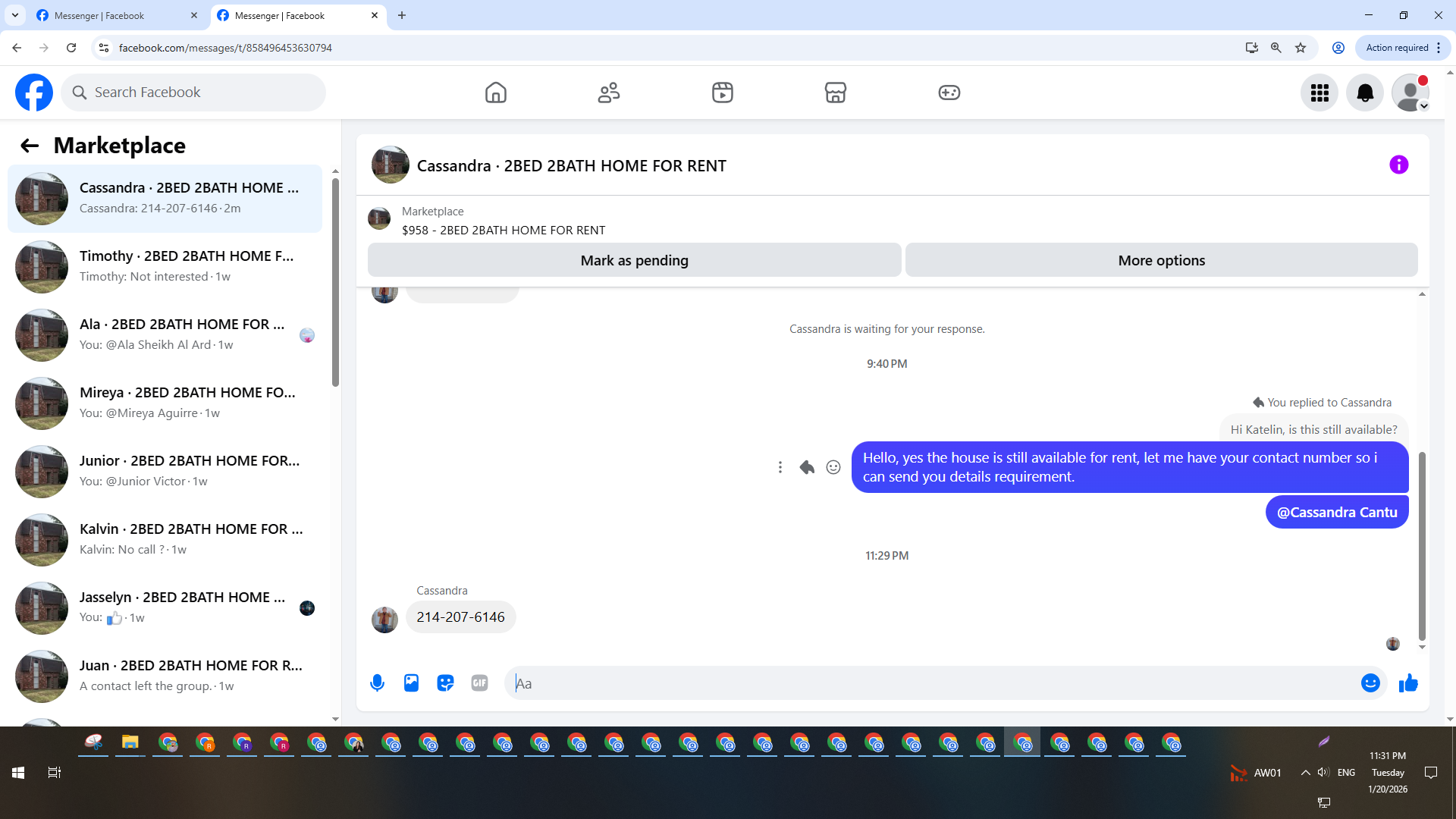Screen dimensions: 1456x819
Task: Open Juan conversation in chat list
Action: tap(165, 676)
